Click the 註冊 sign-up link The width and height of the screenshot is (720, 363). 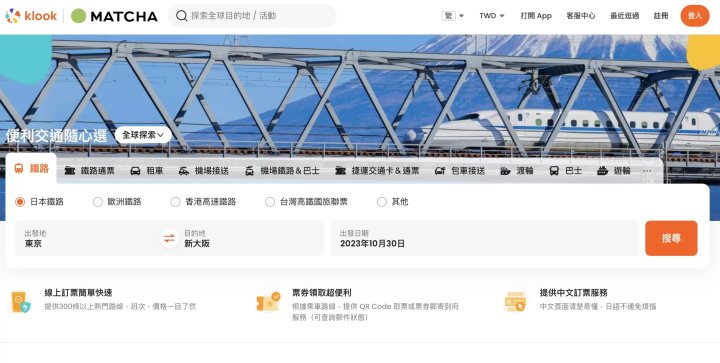coord(661,16)
